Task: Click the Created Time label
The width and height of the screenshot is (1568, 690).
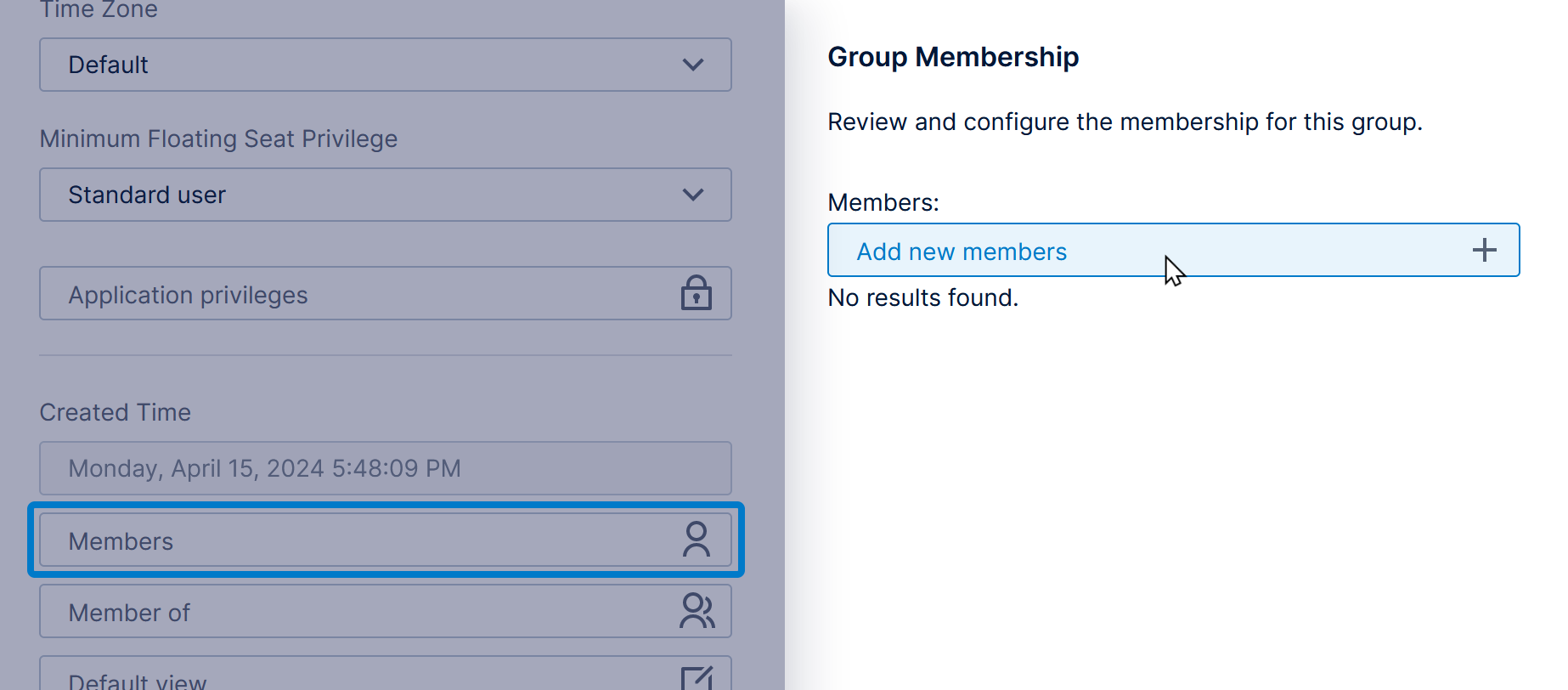Action: tap(116, 412)
